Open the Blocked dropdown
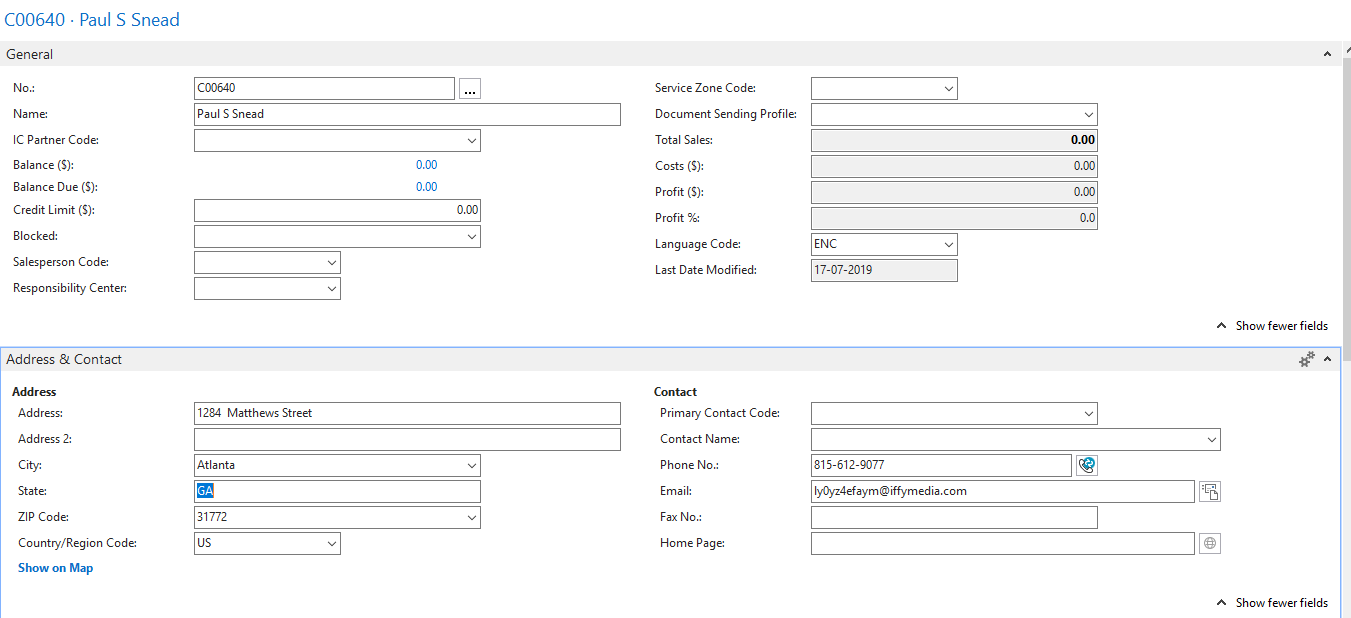Screen dimensions: 1351x618 click(x=471, y=236)
